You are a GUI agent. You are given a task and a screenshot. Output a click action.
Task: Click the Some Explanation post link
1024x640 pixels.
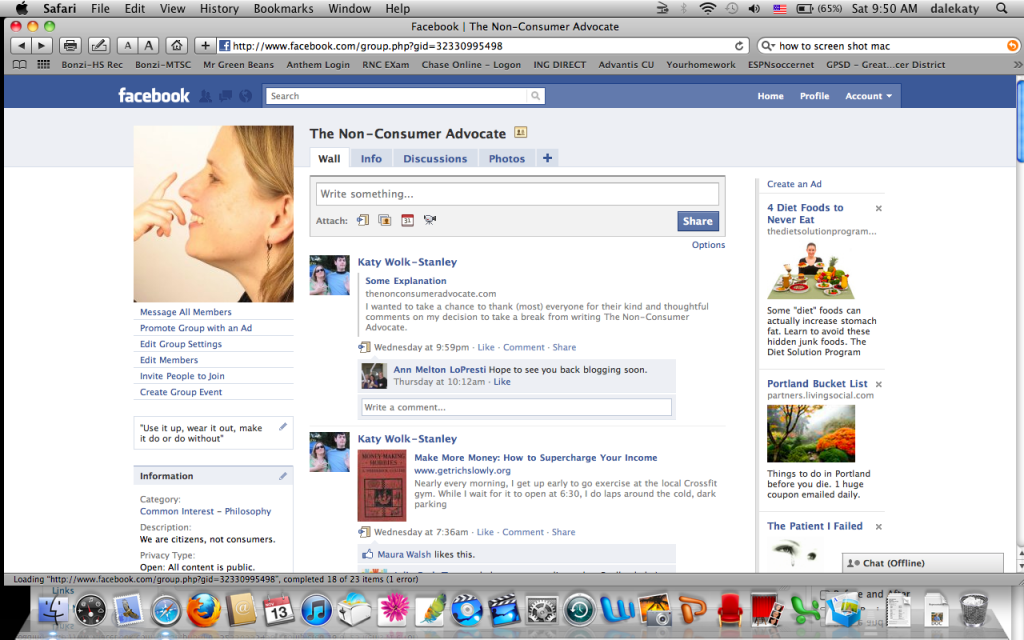point(406,281)
